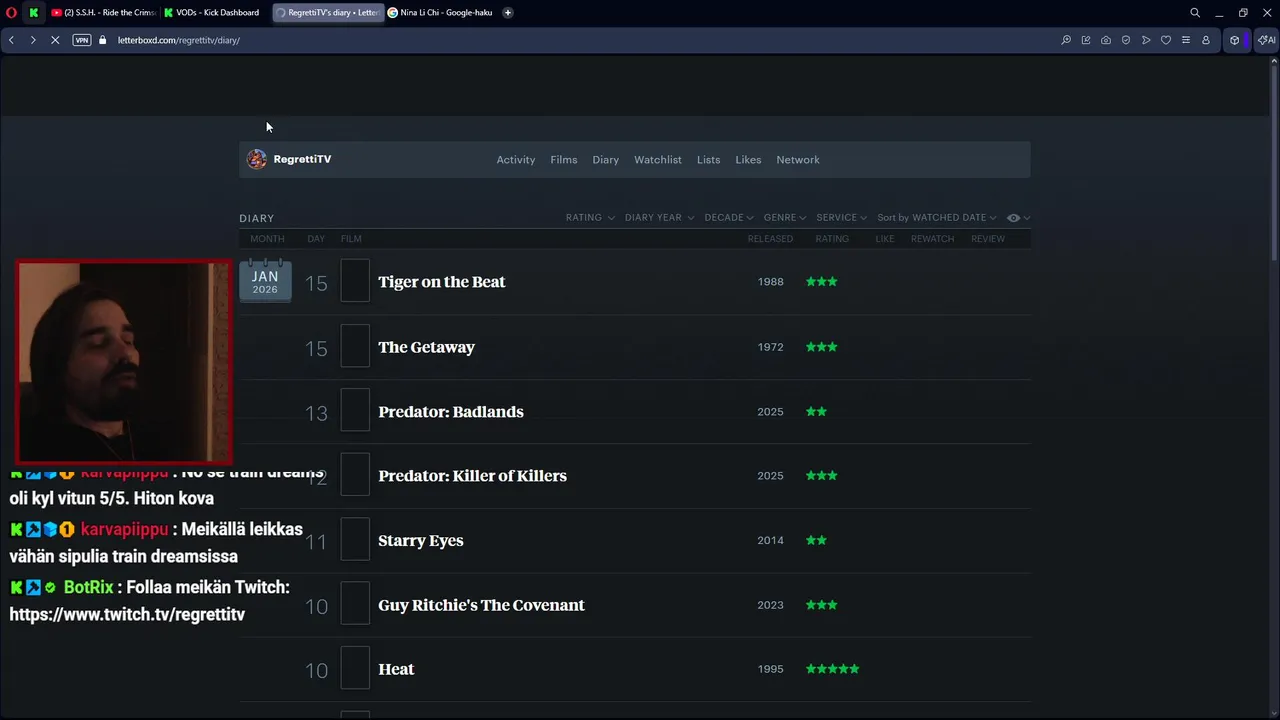
Task: Click the JAN 2026 calendar icon
Action: 265,281
